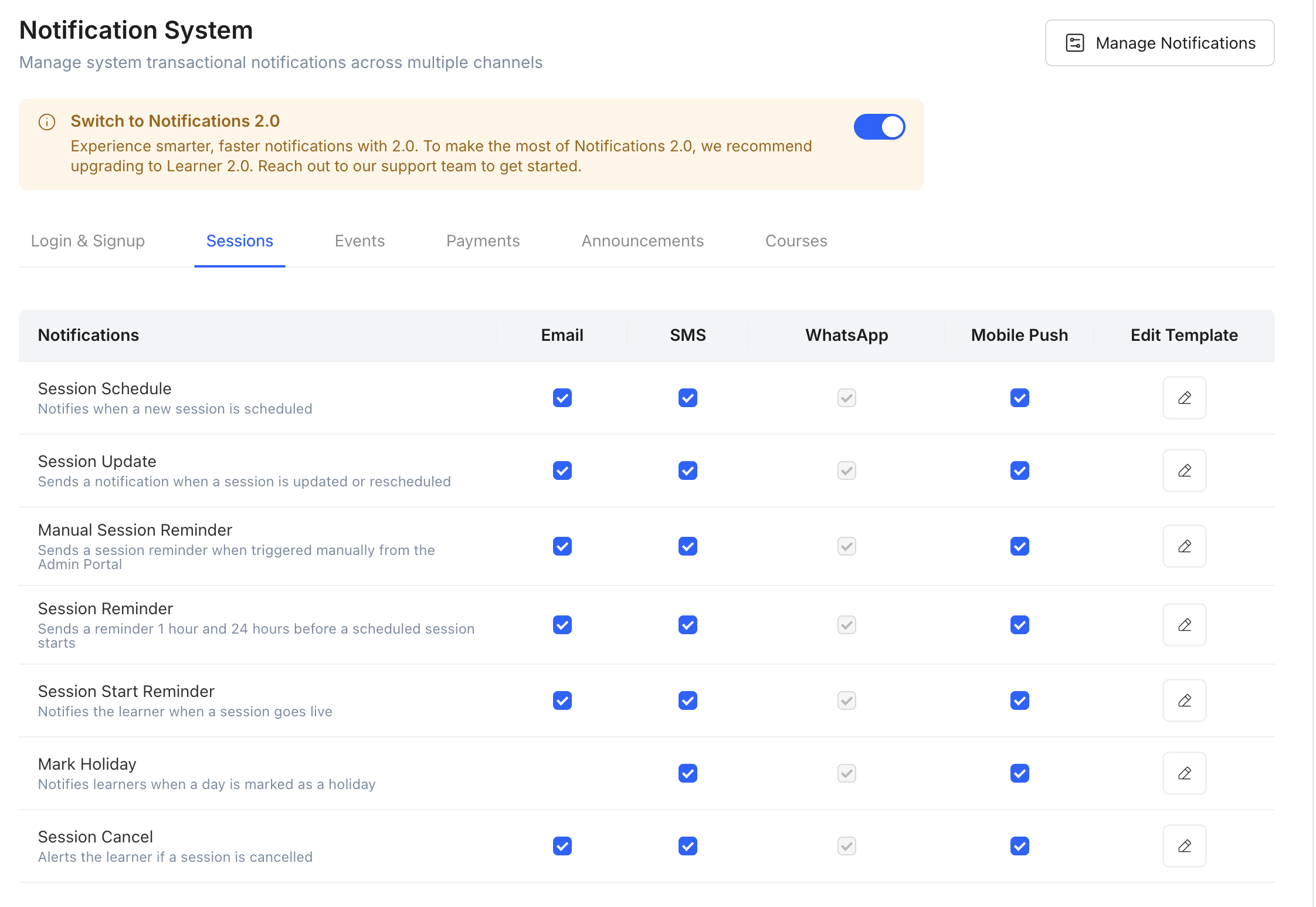Edit the Session Cancel template

tap(1184, 846)
